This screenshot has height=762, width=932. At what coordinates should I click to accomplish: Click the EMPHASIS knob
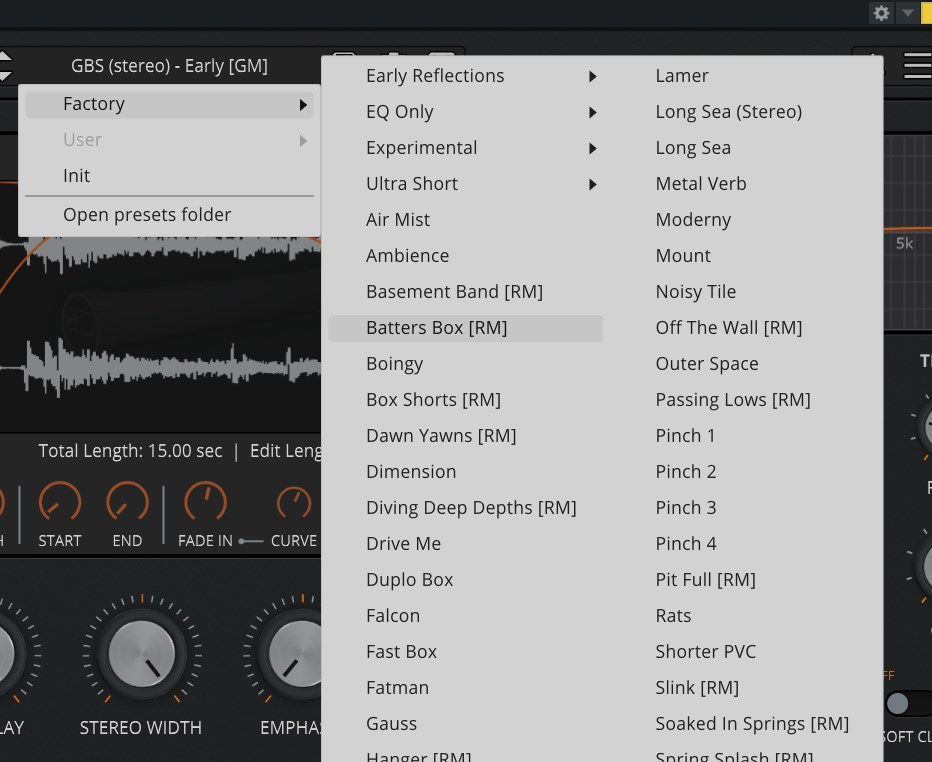(290, 655)
